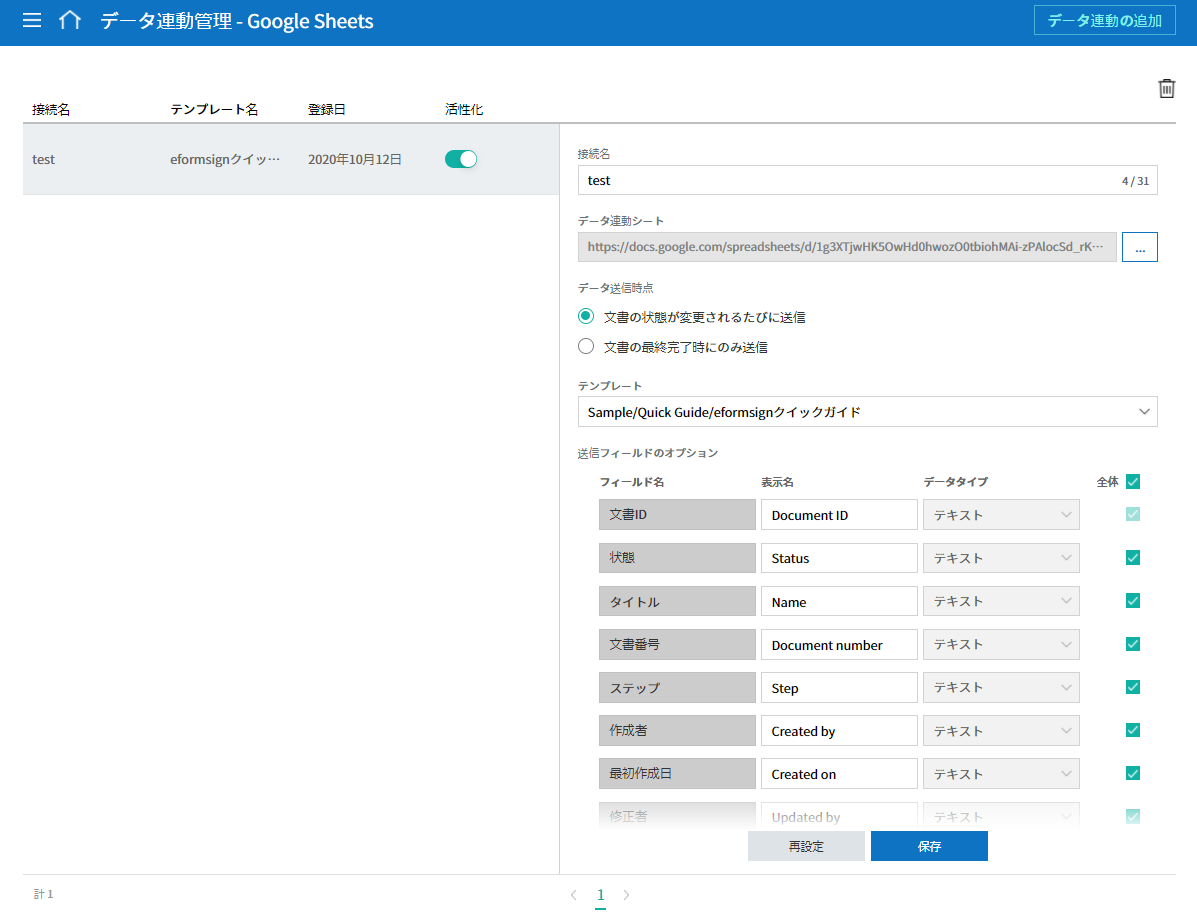Select the test connection name cell
The height and width of the screenshot is (919, 1197).
[x=44, y=160]
